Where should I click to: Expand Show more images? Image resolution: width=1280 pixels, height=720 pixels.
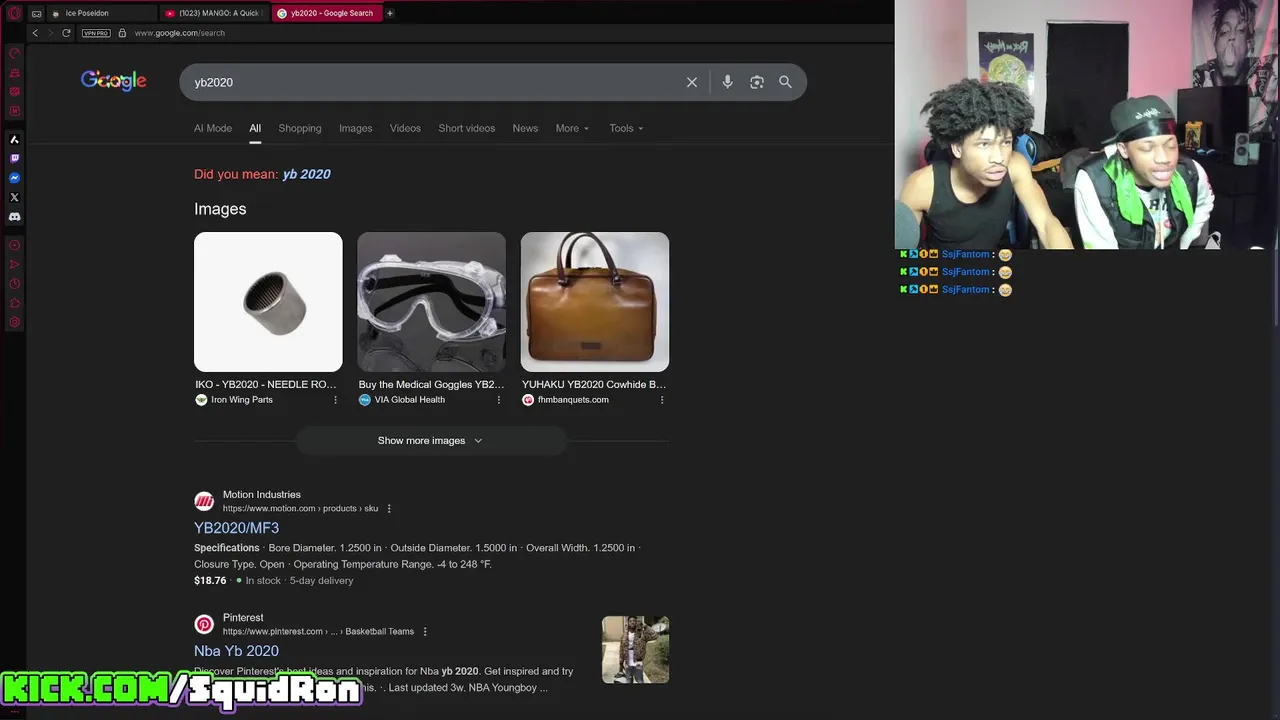(x=431, y=440)
